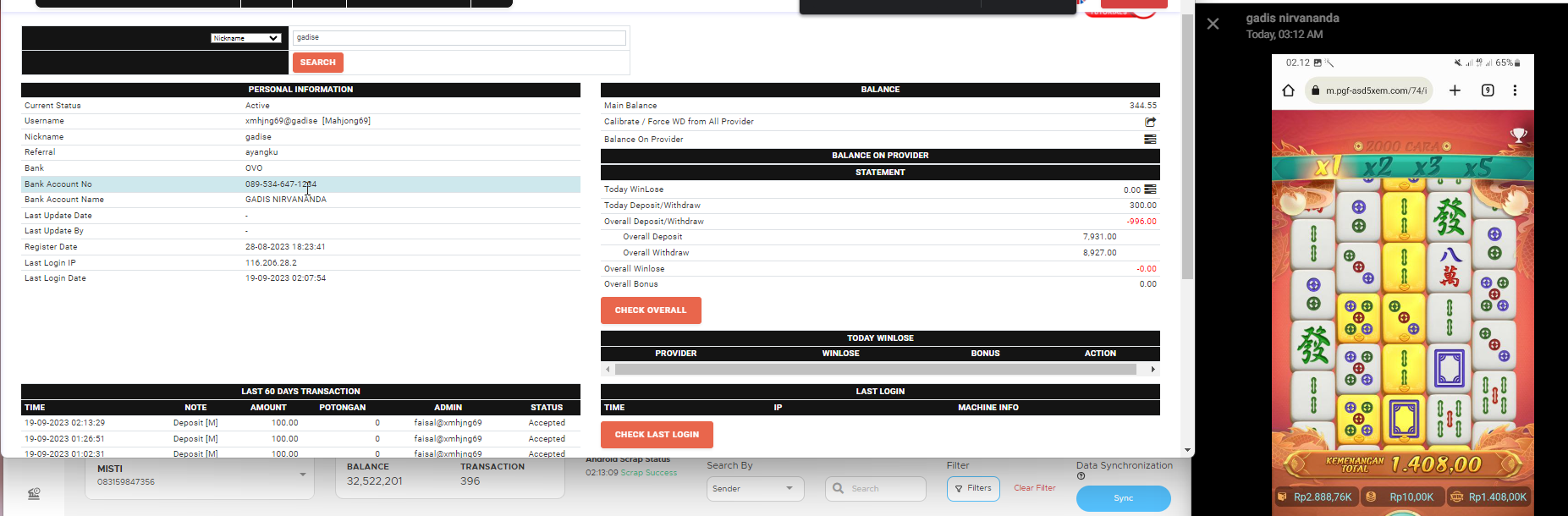This screenshot has width=1568, height=516.
Task: Click the Overall Deposit value 7,931.00
Action: click(x=1099, y=237)
